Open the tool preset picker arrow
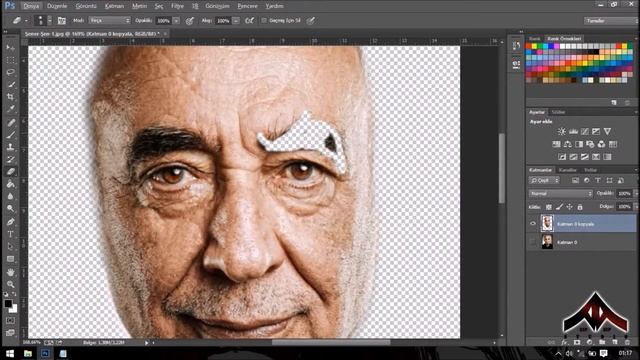 coord(26,20)
